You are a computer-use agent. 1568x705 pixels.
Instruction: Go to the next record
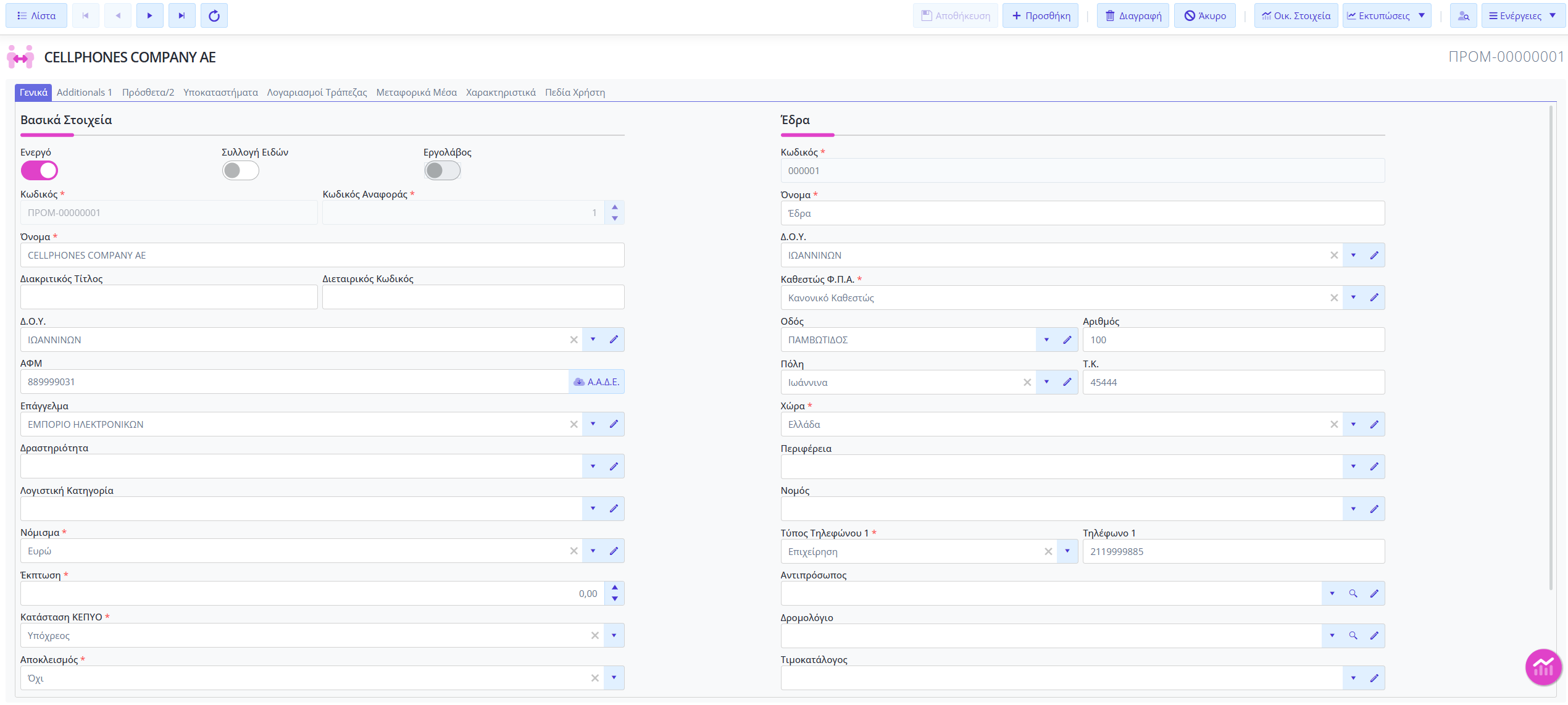[x=150, y=15]
